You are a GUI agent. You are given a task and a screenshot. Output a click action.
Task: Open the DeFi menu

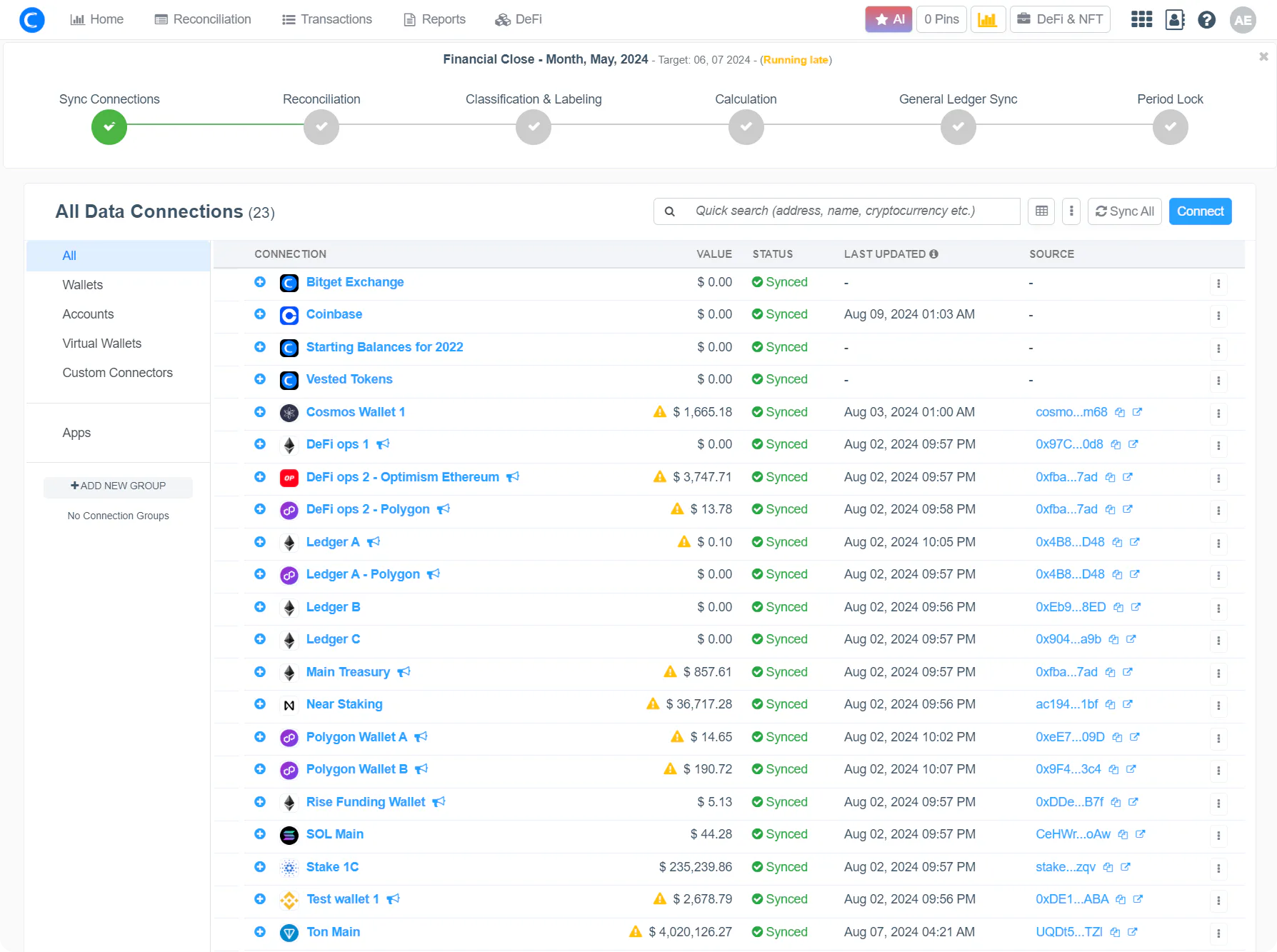519,19
